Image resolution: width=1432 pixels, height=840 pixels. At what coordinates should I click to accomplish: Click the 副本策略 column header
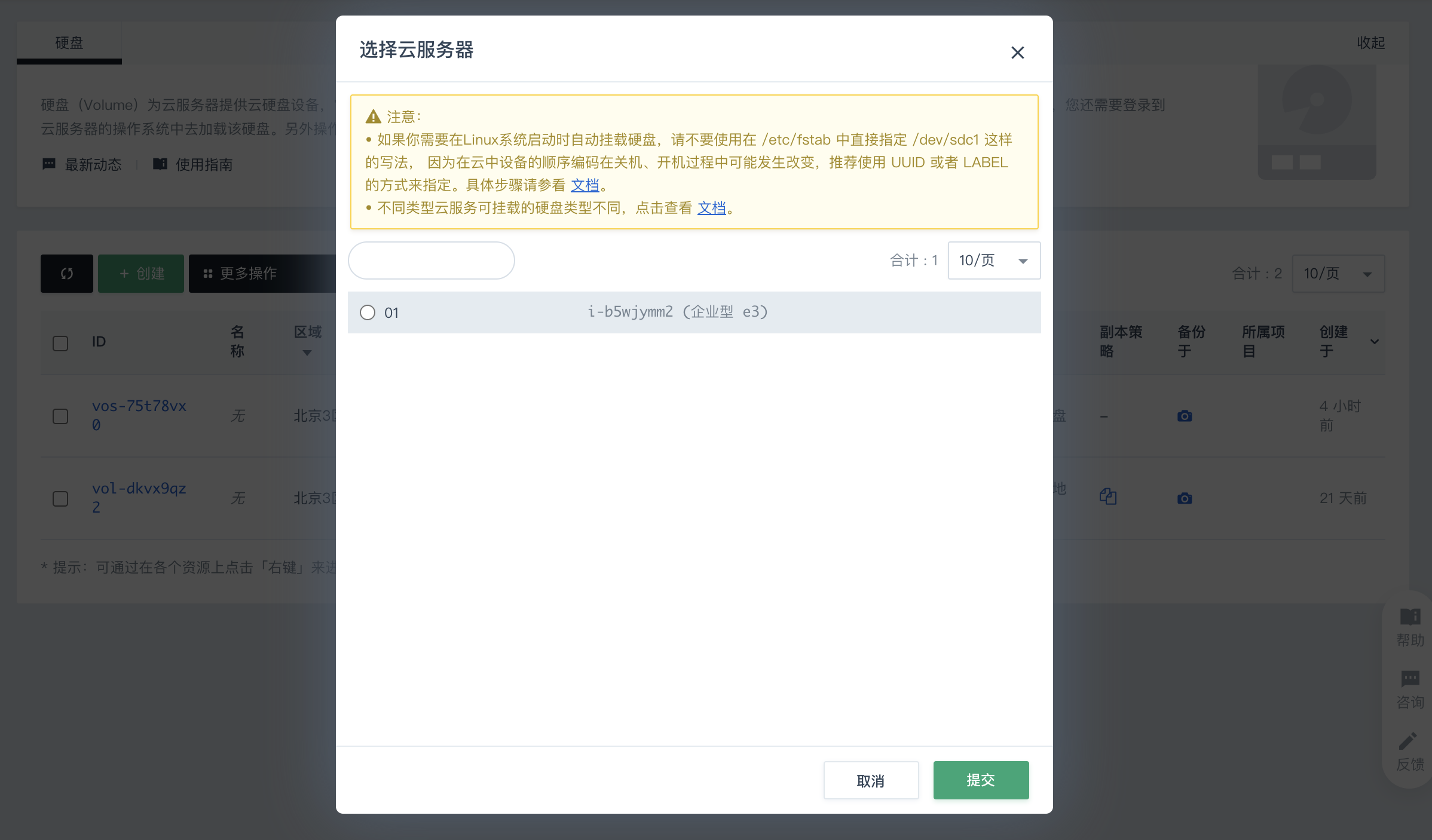coord(1121,341)
